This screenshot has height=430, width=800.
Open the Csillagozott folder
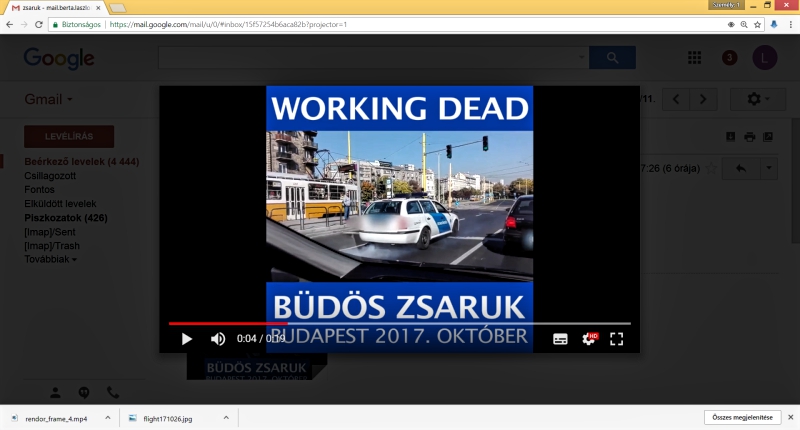pyautogui.click(x=50, y=176)
